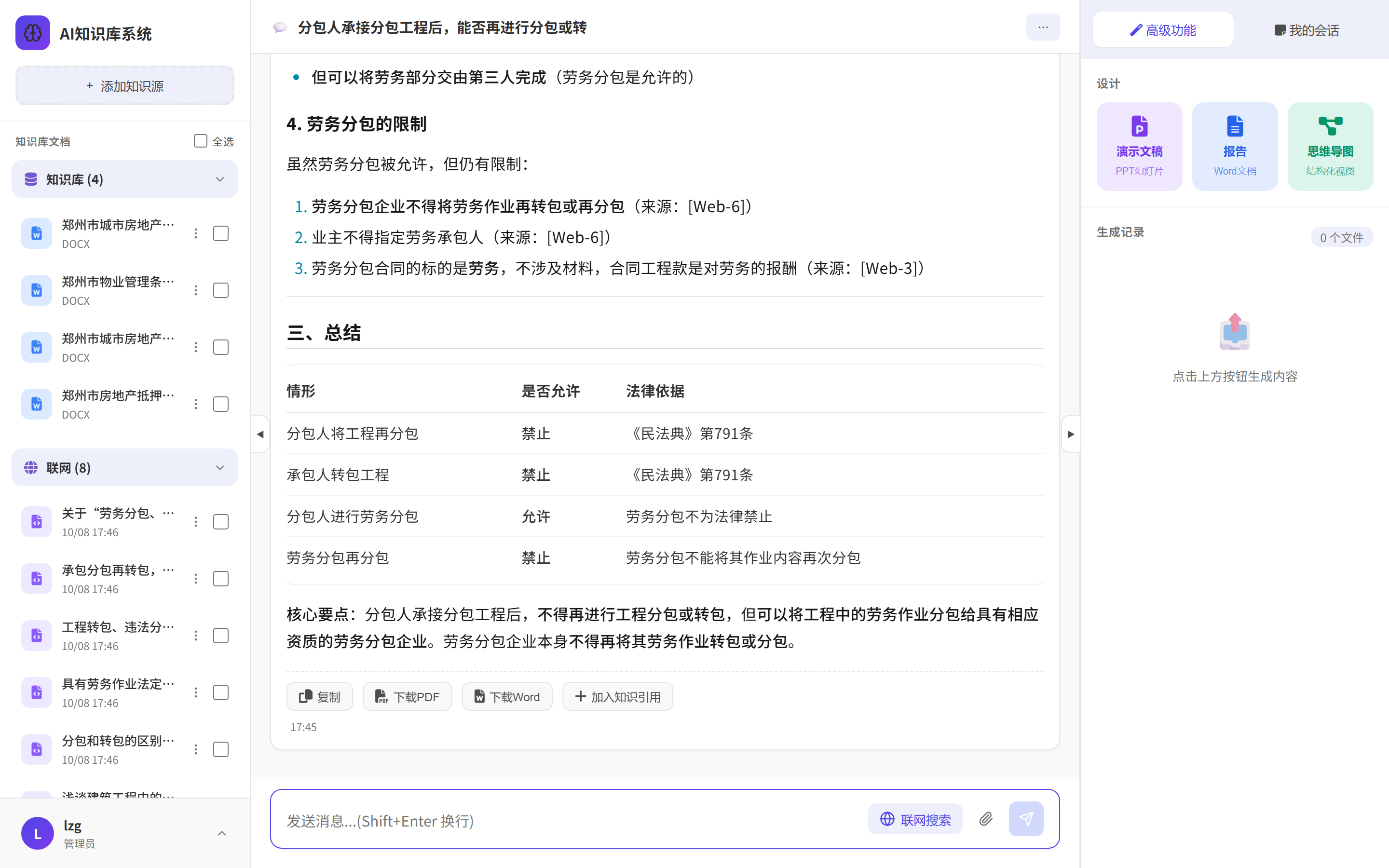Open more options for 具有劳务作业法定 source

[x=196, y=692]
